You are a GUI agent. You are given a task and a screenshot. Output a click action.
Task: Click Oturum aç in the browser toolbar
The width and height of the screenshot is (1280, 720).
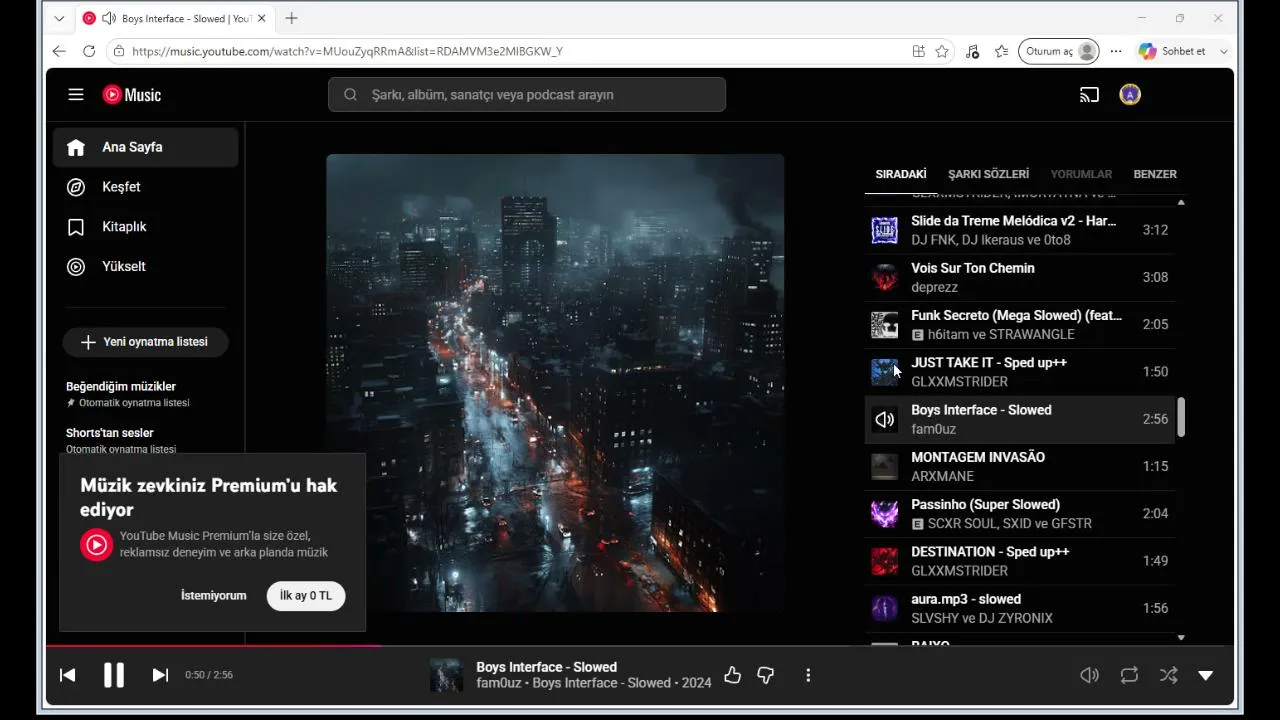(x=1059, y=51)
